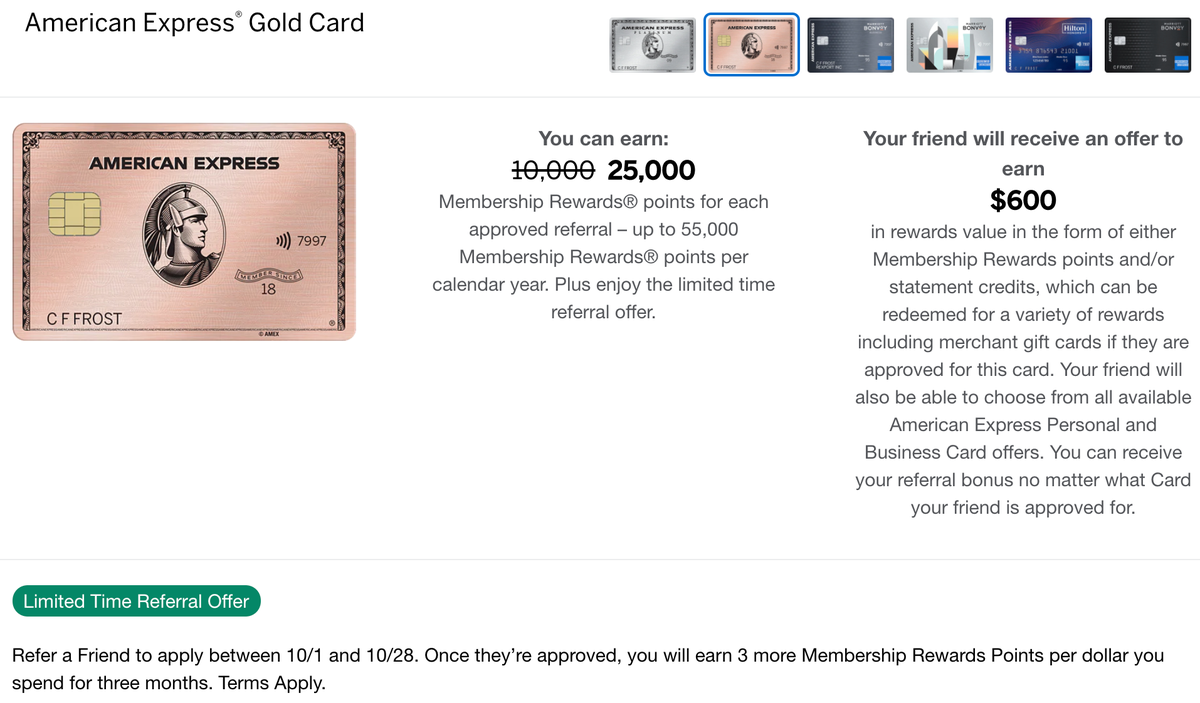This screenshot has height=703, width=1200.
Task: Select the silver abstract-design Bonvoy card thumbnail
Action: (949, 45)
